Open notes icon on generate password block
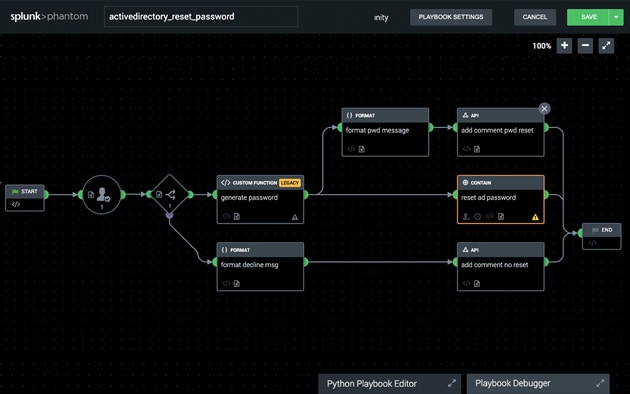Image resolution: width=630 pixels, height=394 pixels. (x=237, y=216)
